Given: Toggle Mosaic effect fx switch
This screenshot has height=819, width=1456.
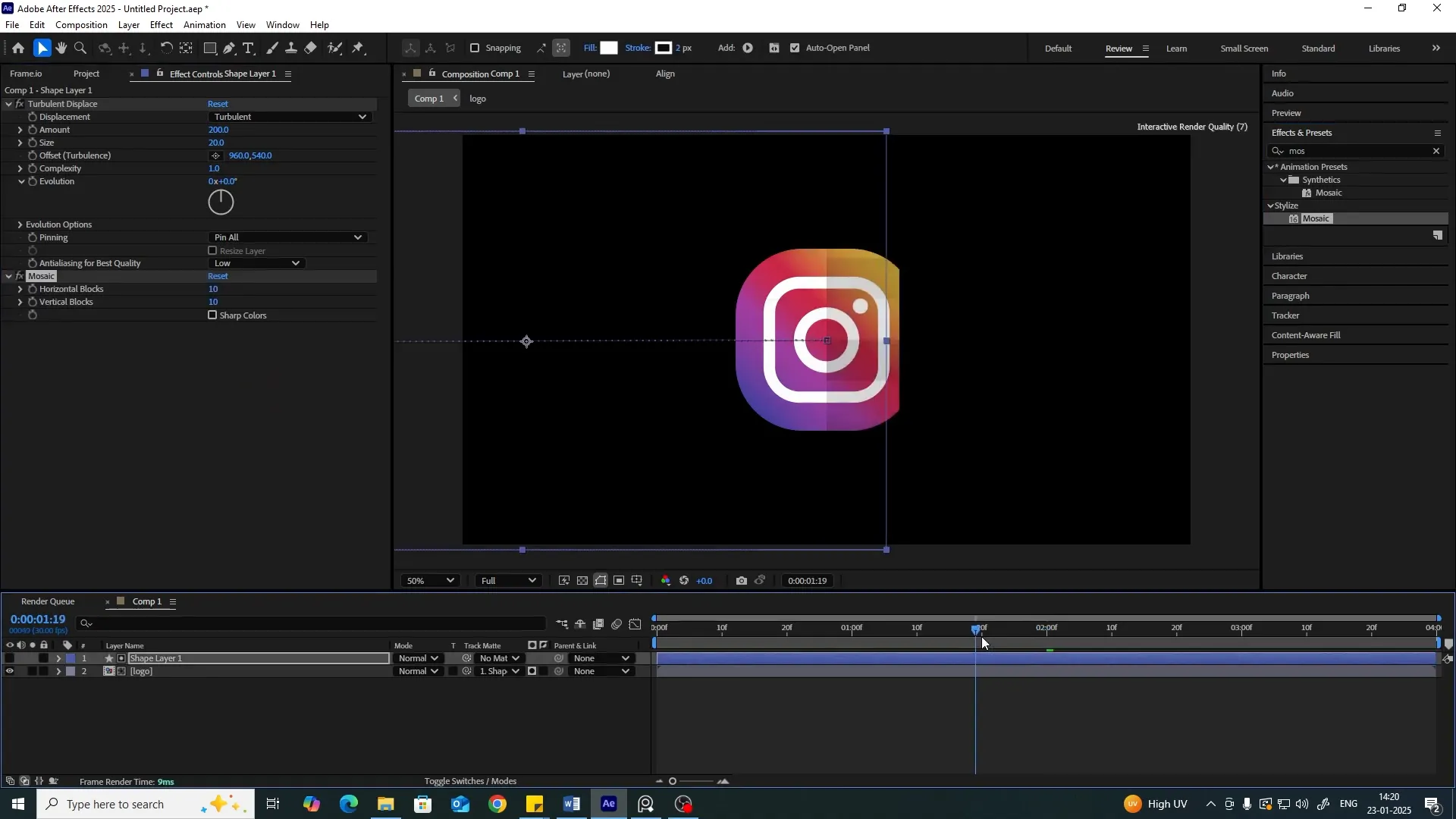Looking at the screenshot, I should coord(20,276).
